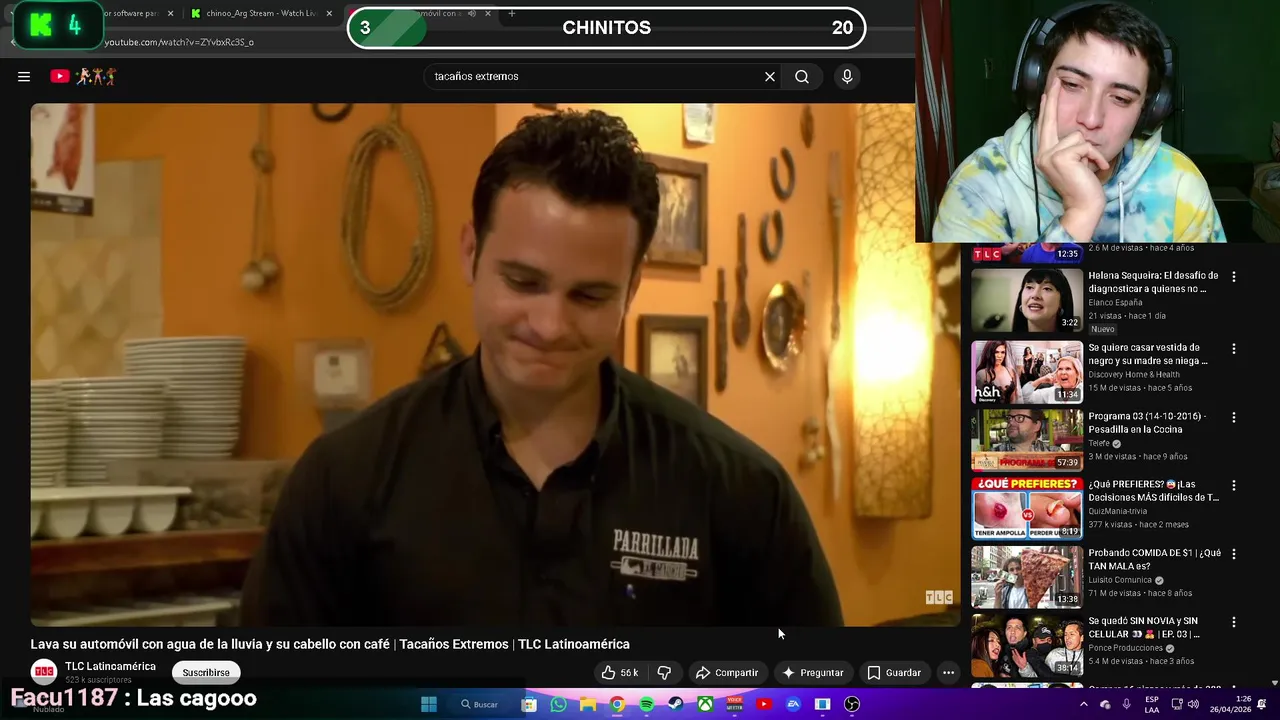Open the notification bell in system tray
Screen dimensions: 1280x720
tap(1262, 704)
